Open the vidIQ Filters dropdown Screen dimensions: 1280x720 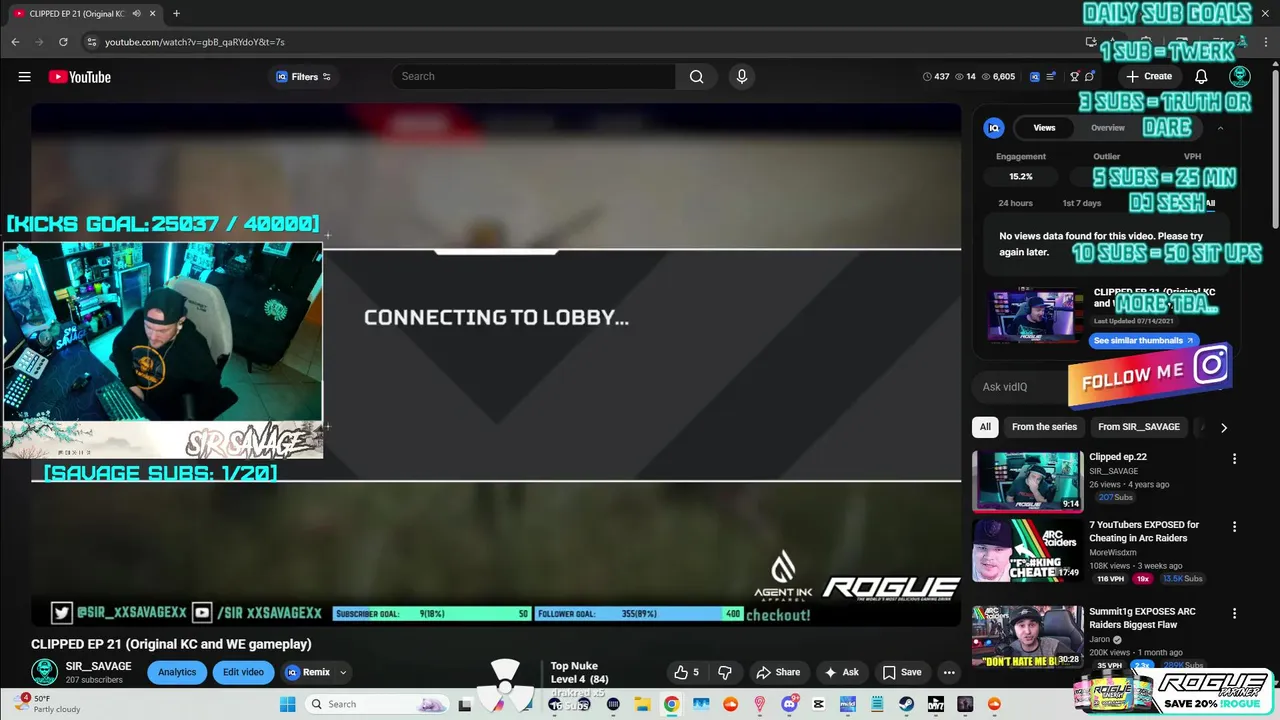tap(304, 77)
